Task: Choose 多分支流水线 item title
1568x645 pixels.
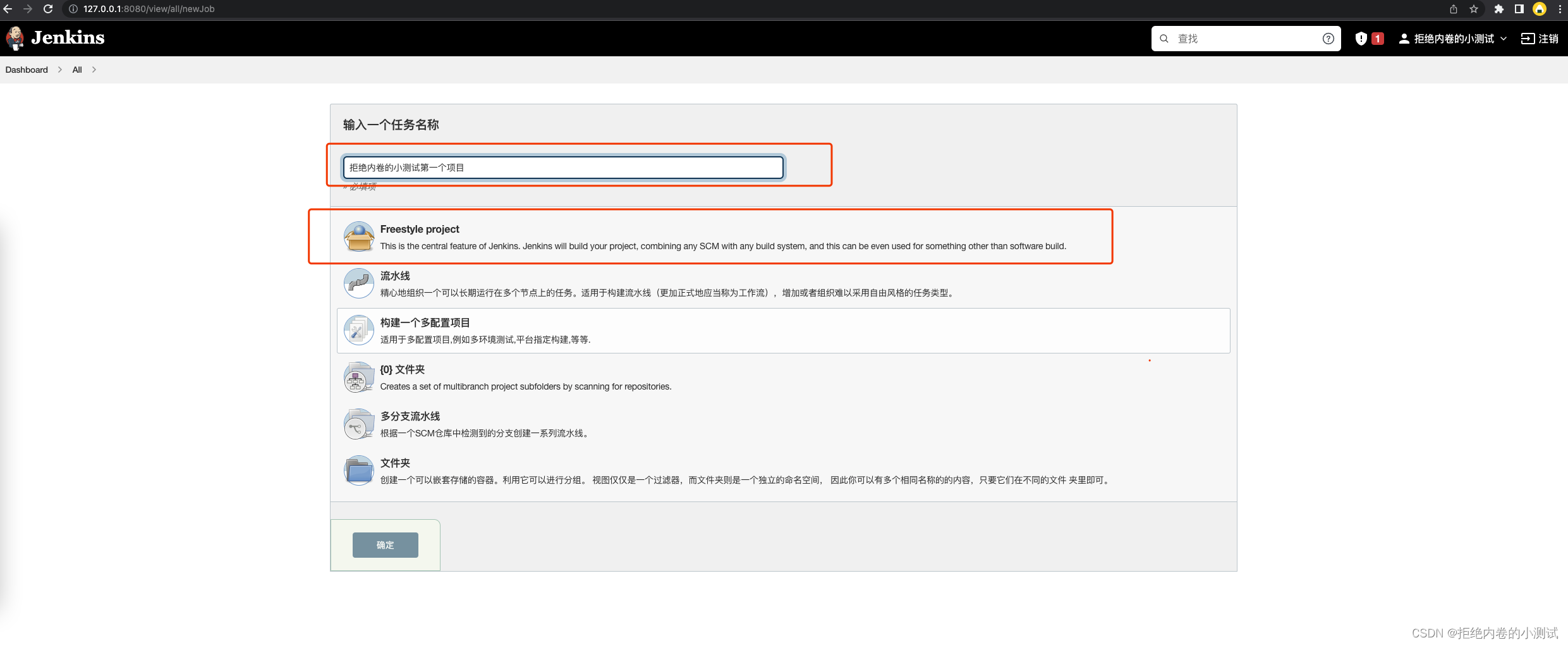Action: tap(410, 416)
